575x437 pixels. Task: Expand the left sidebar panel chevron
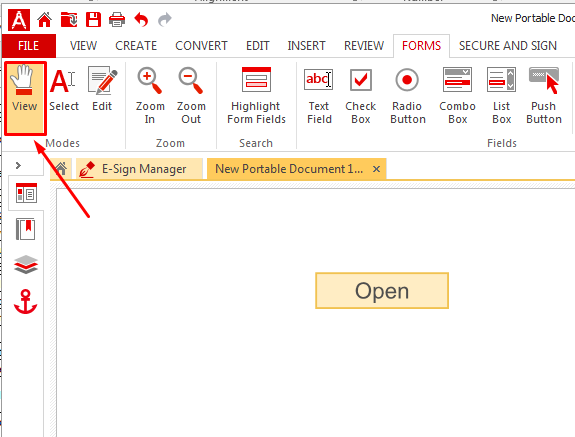(18, 166)
